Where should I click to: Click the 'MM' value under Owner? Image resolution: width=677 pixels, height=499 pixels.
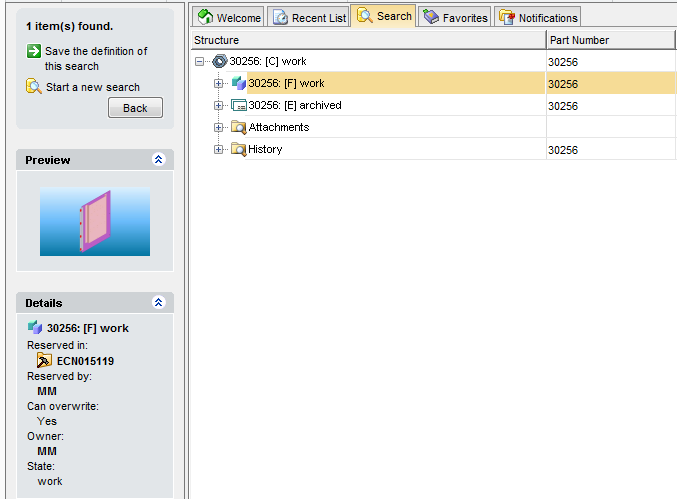point(47,451)
